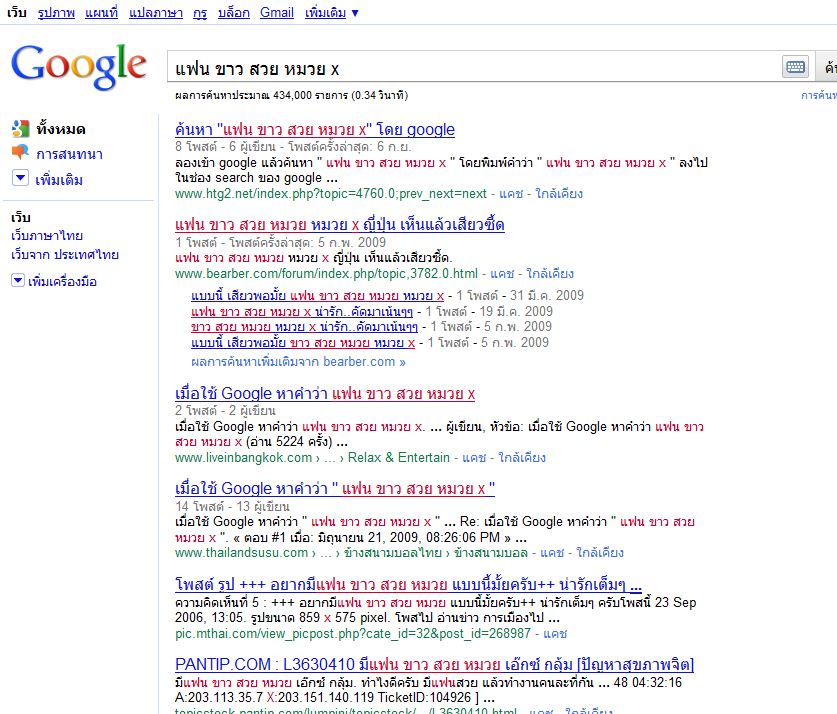
Task: Click the Google logo
Action: [x=78, y=66]
